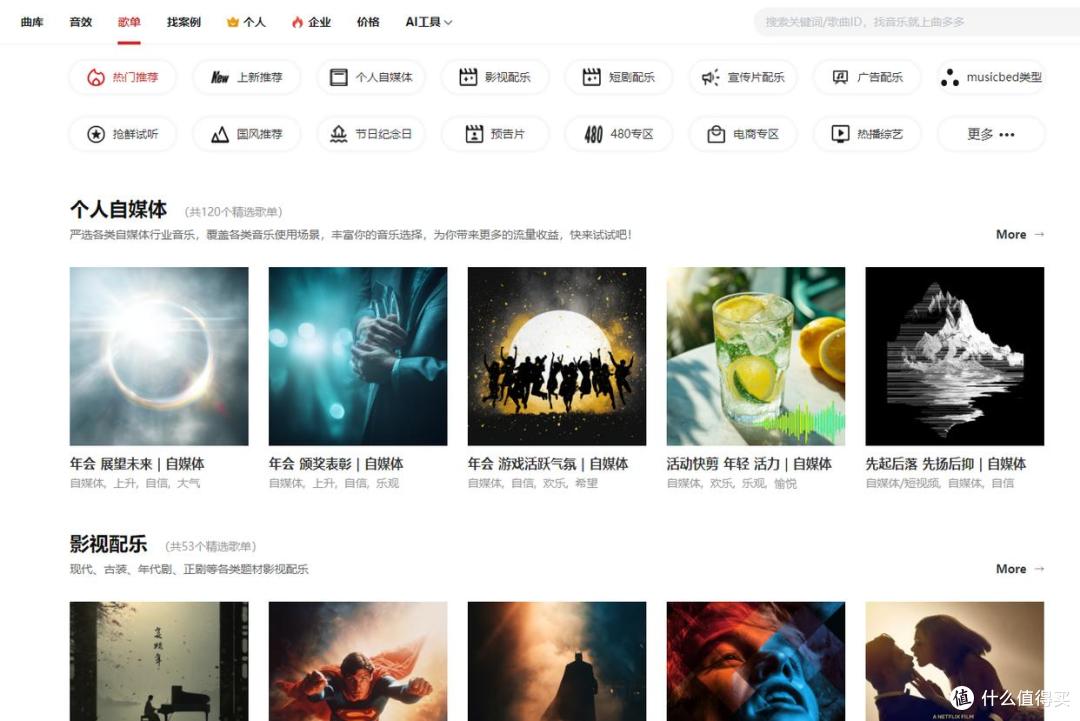Click the crown icon next to 个人
Image resolution: width=1080 pixels, height=721 pixels.
[233, 22]
